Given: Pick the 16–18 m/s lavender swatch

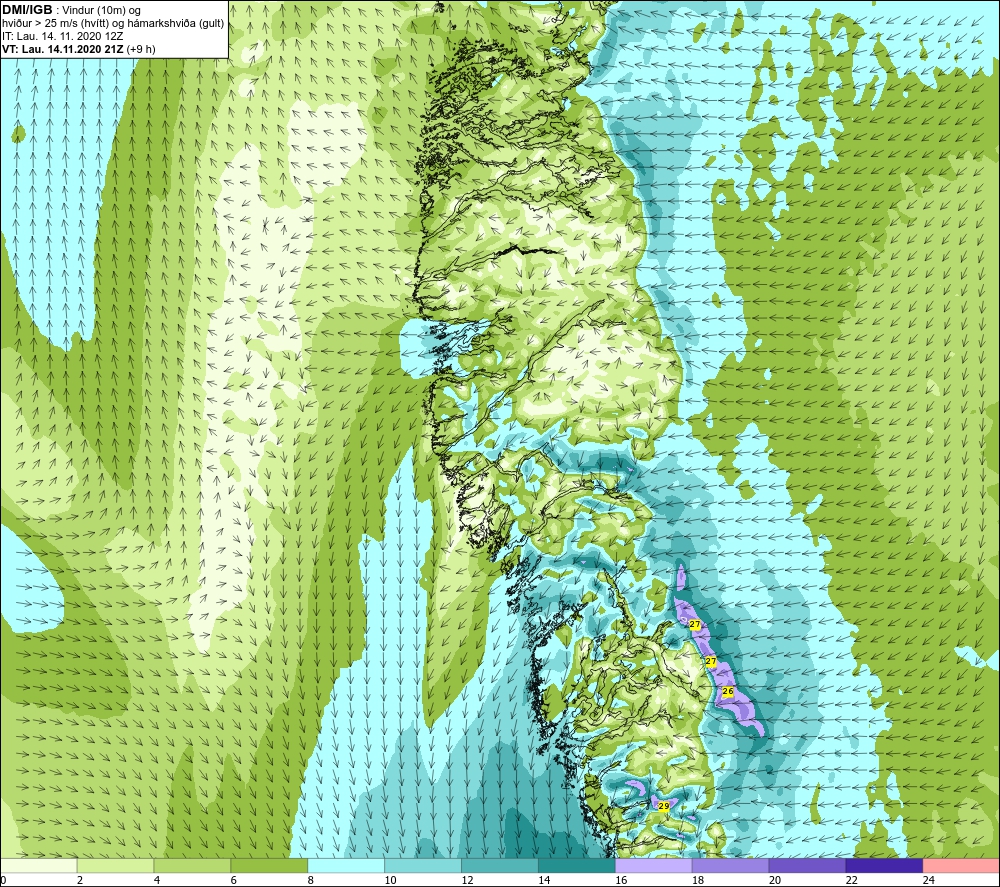Looking at the screenshot, I should pos(654,865).
